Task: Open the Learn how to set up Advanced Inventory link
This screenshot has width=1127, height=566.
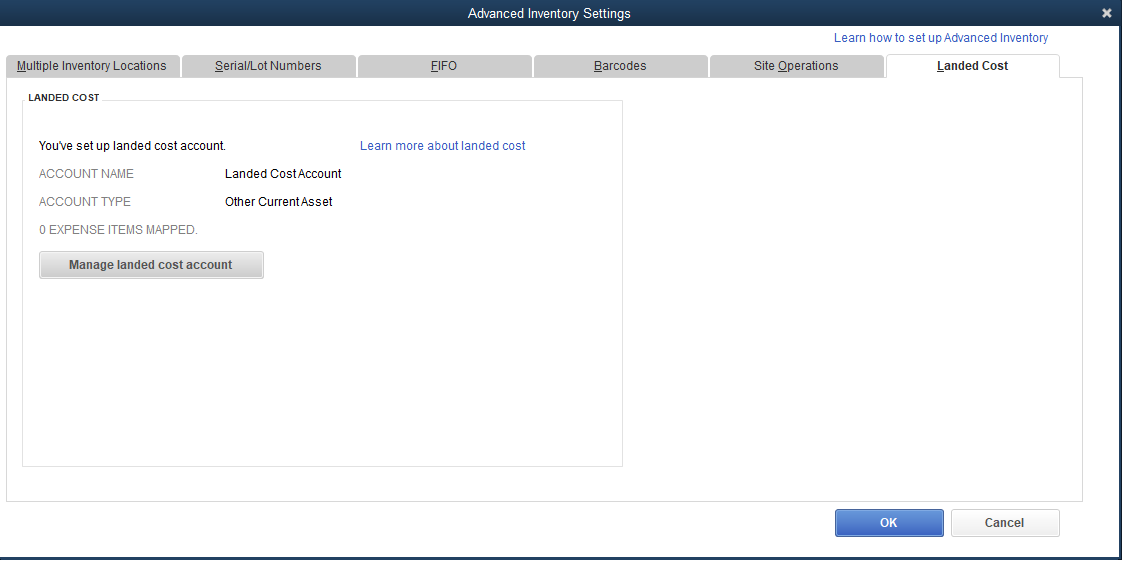Action: (x=941, y=38)
